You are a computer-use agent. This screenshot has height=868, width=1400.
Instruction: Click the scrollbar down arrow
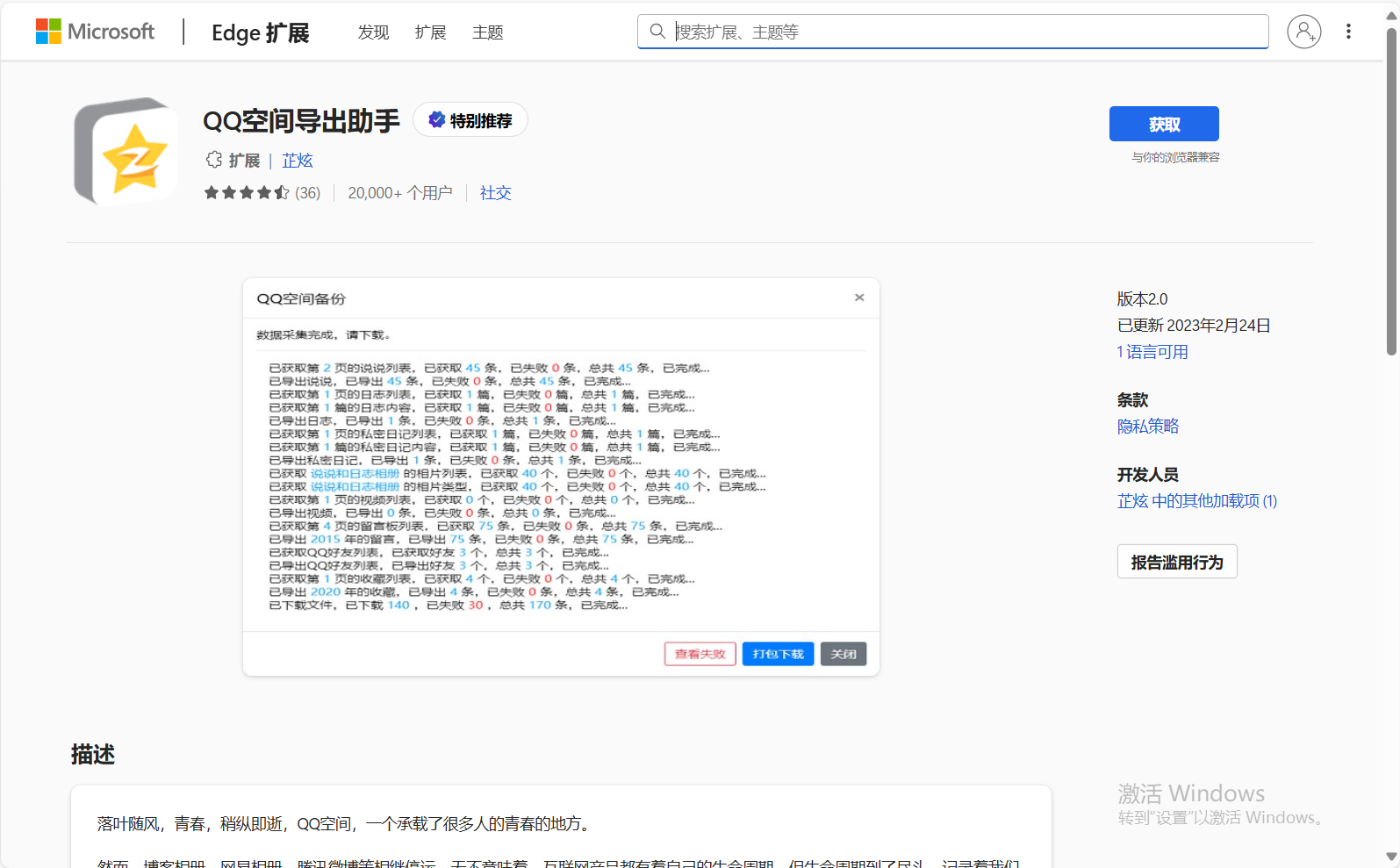coord(1391,856)
